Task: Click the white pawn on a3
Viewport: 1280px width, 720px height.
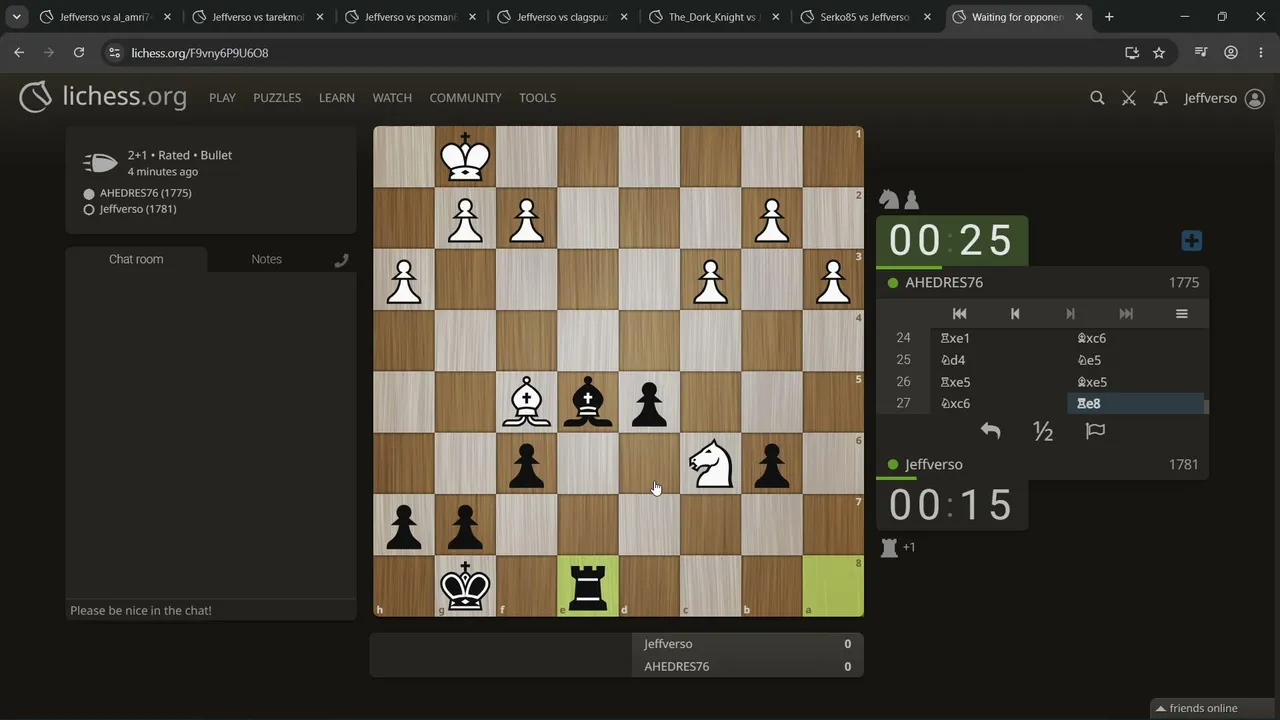Action: (x=833, y=280)
